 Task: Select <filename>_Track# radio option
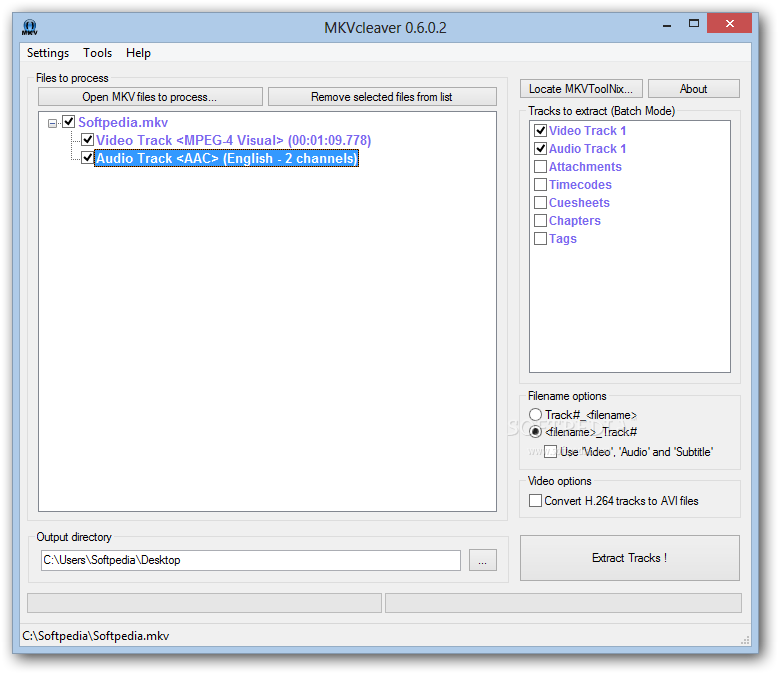coord(535,432)
